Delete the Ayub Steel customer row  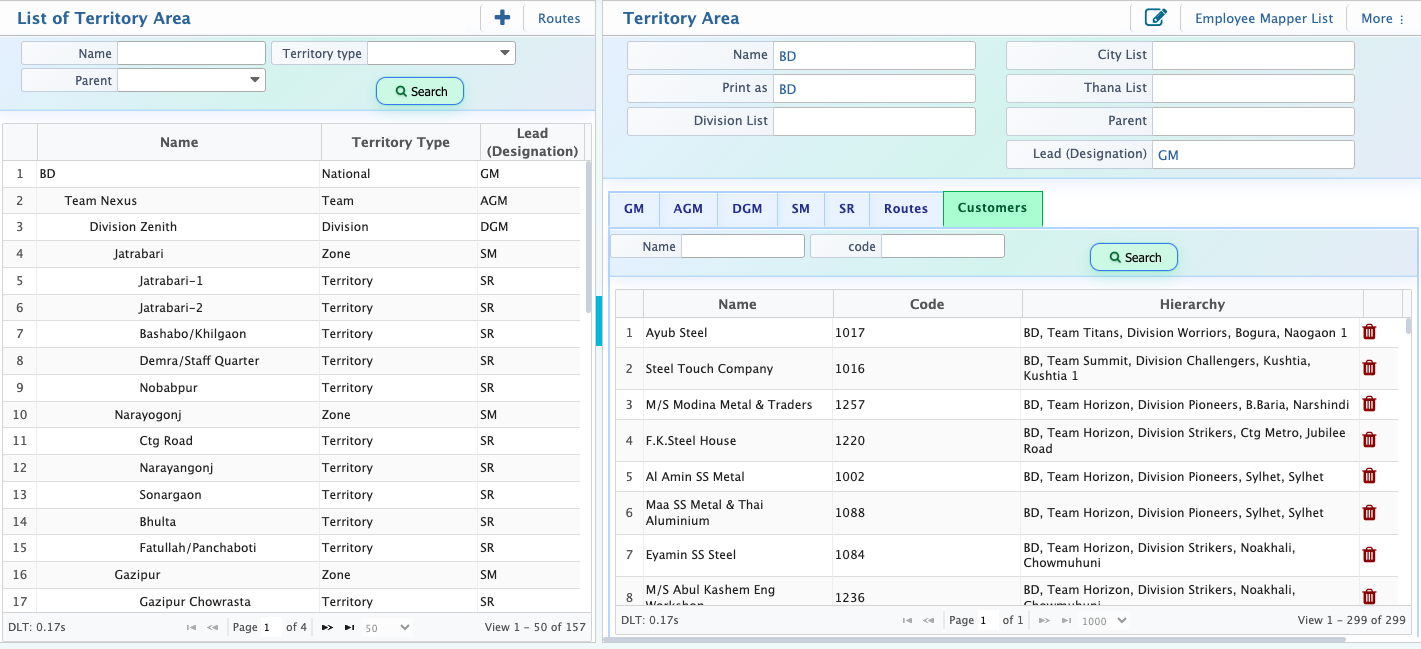pos(1369,333)
